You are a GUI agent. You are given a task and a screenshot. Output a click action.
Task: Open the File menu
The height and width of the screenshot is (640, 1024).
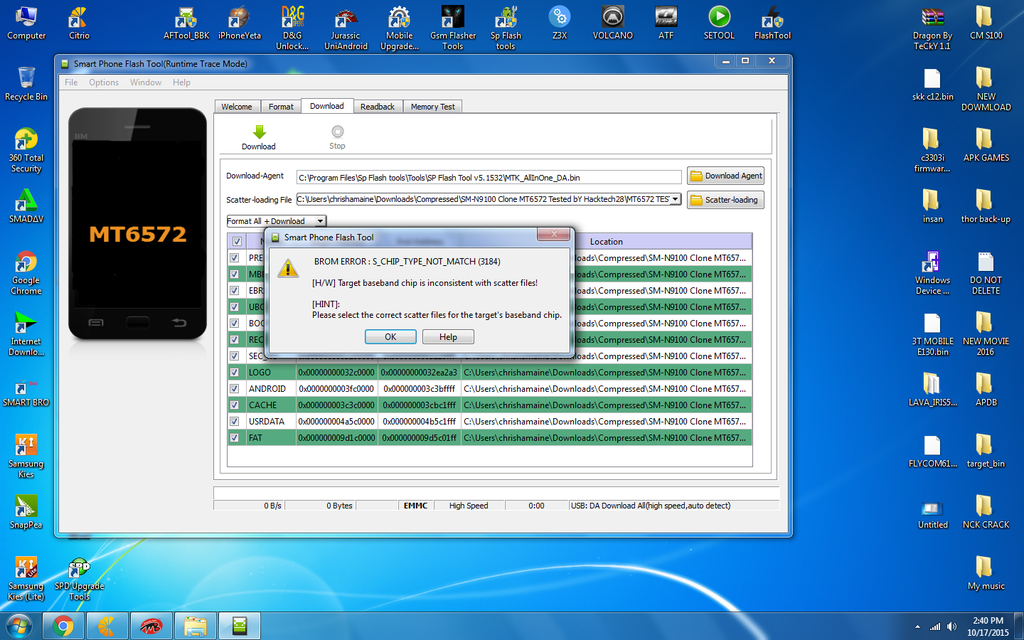coord(71,82)
